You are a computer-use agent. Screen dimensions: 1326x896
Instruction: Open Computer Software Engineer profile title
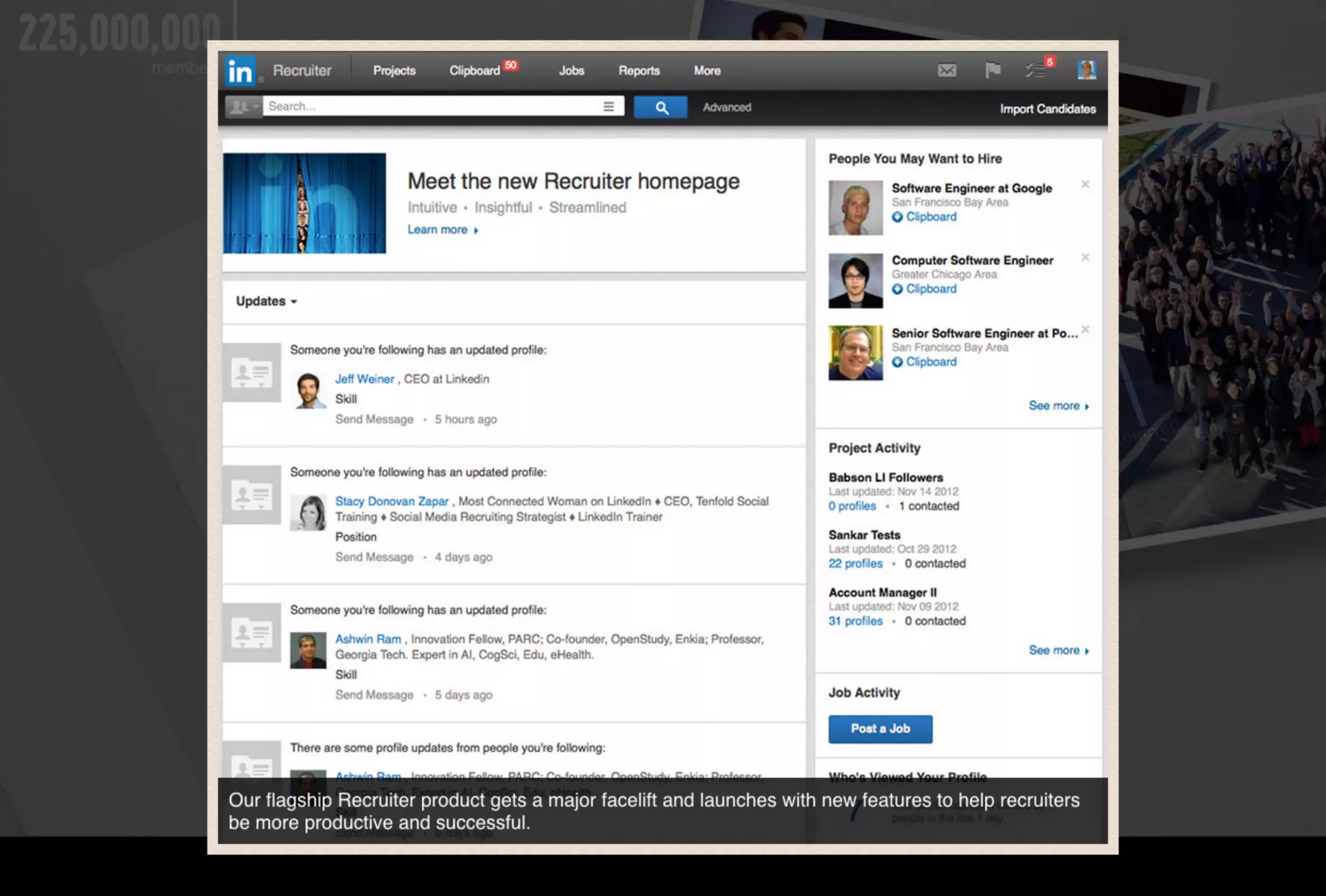pyautogui.click(x=972, y=260)
